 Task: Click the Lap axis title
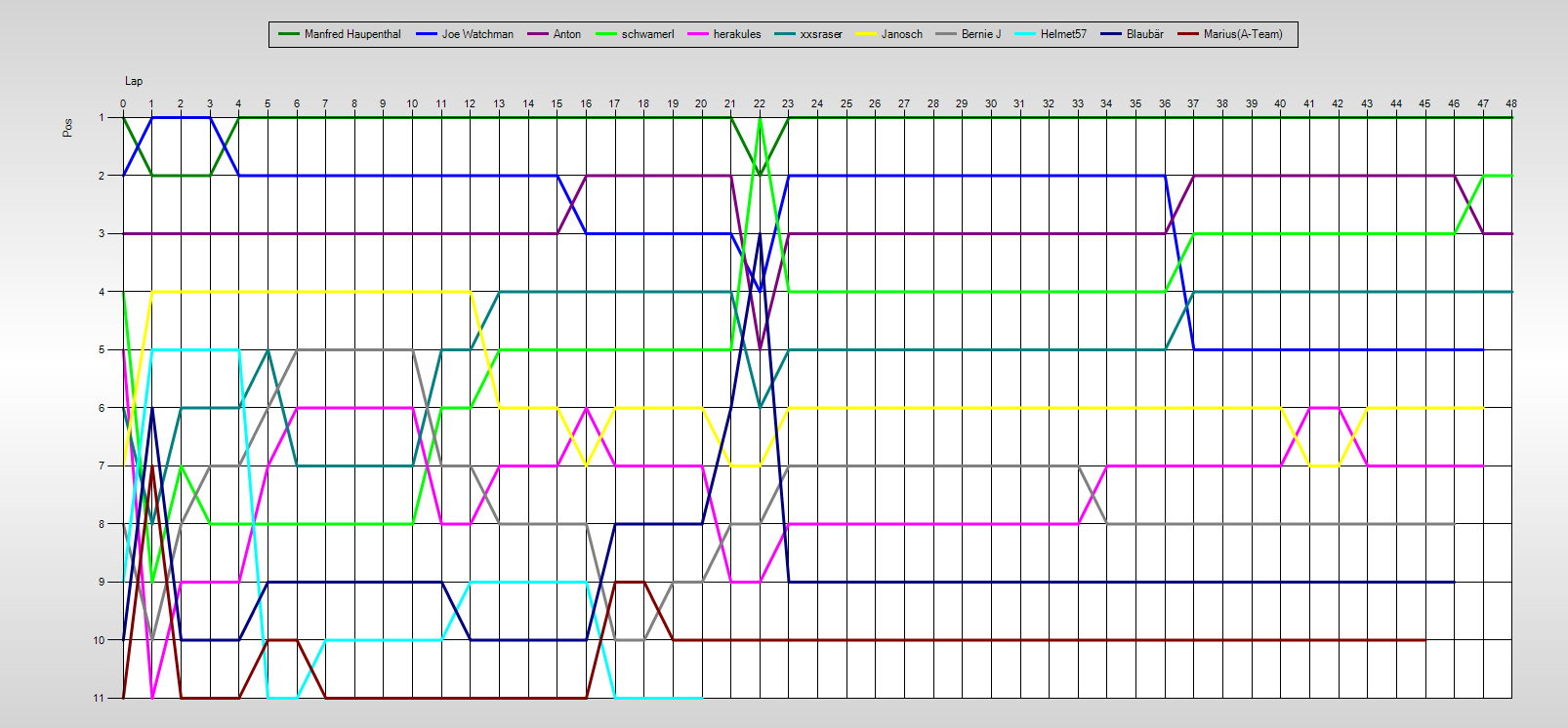(x=134, y=81)
